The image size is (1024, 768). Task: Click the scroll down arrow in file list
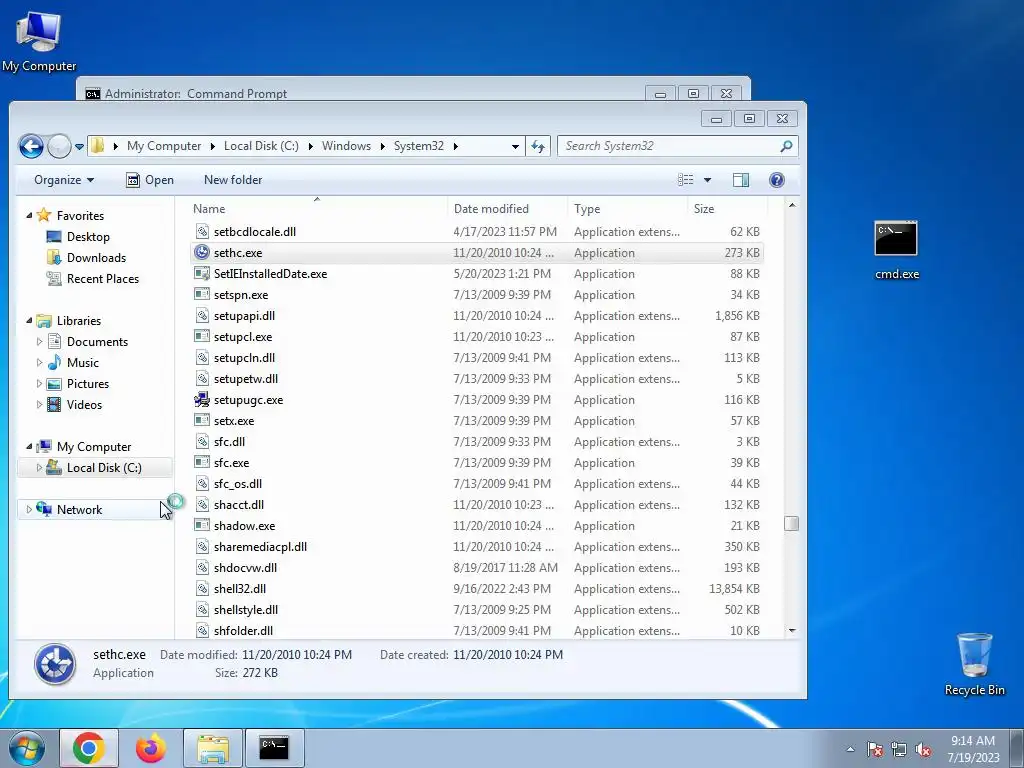point(792,631)
